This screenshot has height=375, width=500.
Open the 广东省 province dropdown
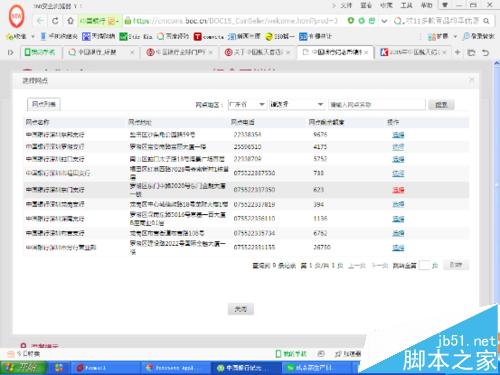coord(247,105)
